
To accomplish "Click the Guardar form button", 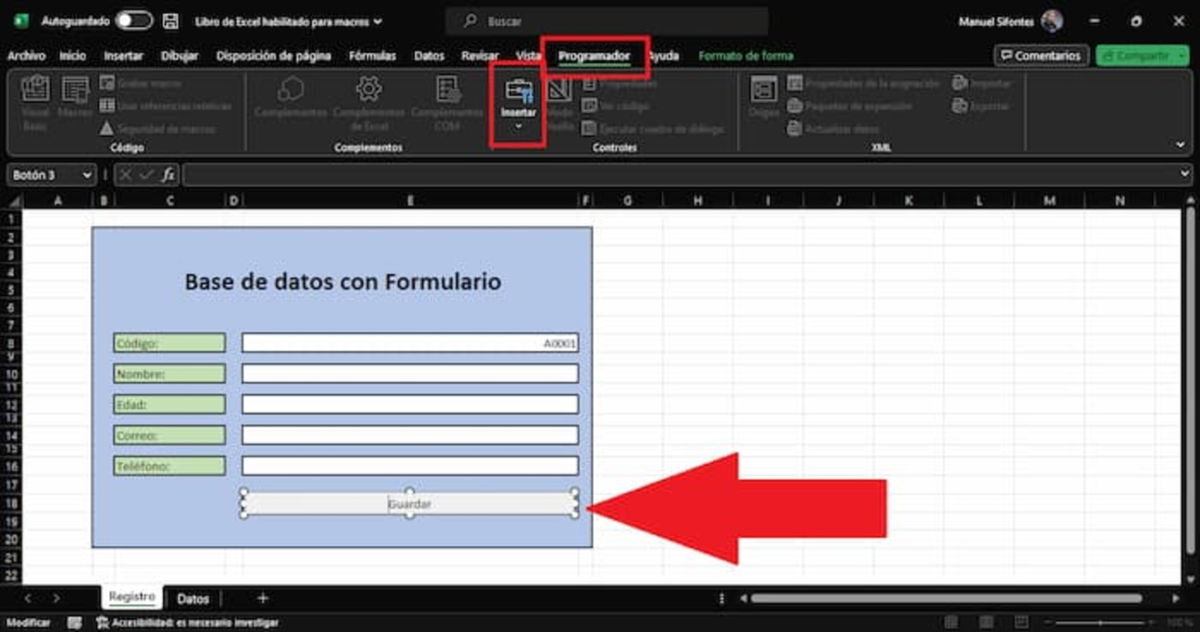I will pos(408,503).
